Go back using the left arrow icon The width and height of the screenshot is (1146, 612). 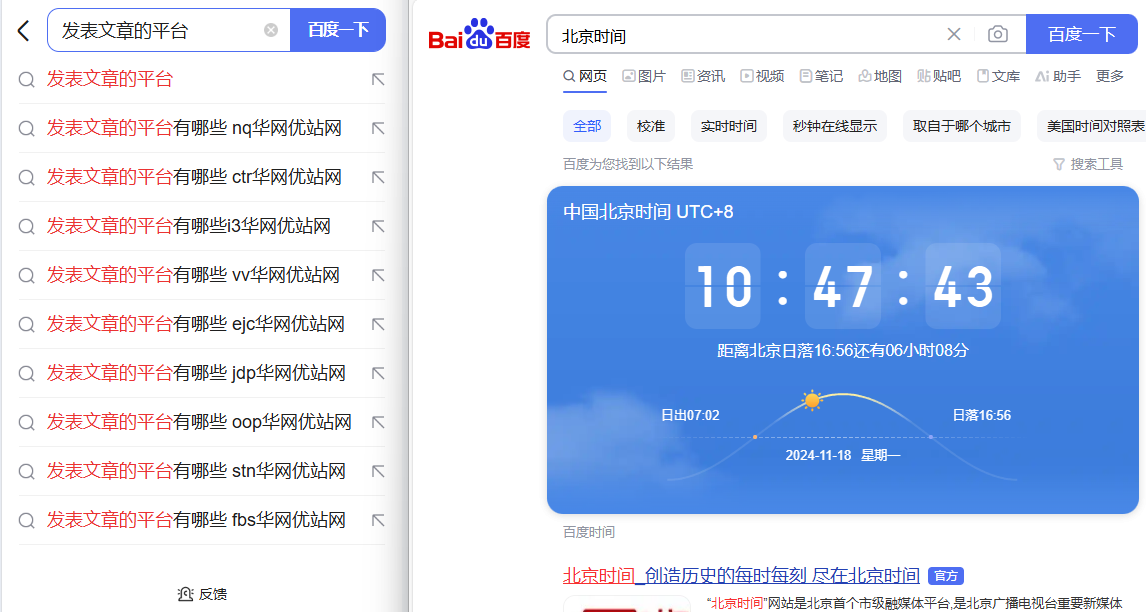click(x=23, y=31)
